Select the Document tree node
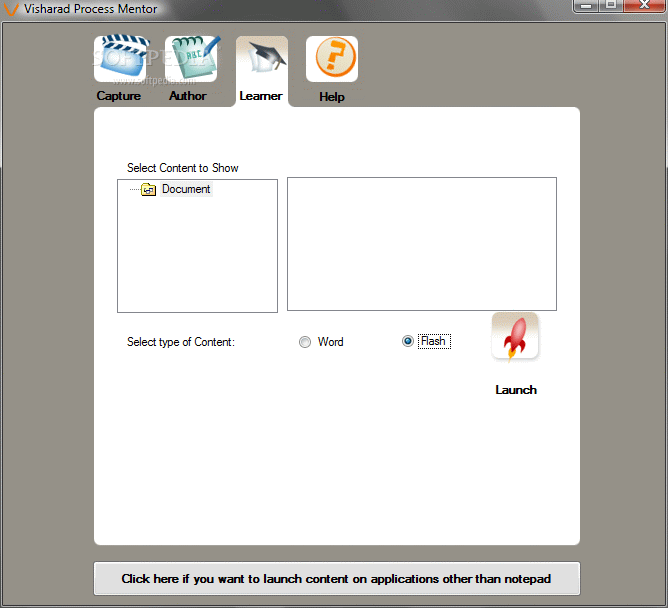This screenshot has height=608, width=668. pos(186,189)
